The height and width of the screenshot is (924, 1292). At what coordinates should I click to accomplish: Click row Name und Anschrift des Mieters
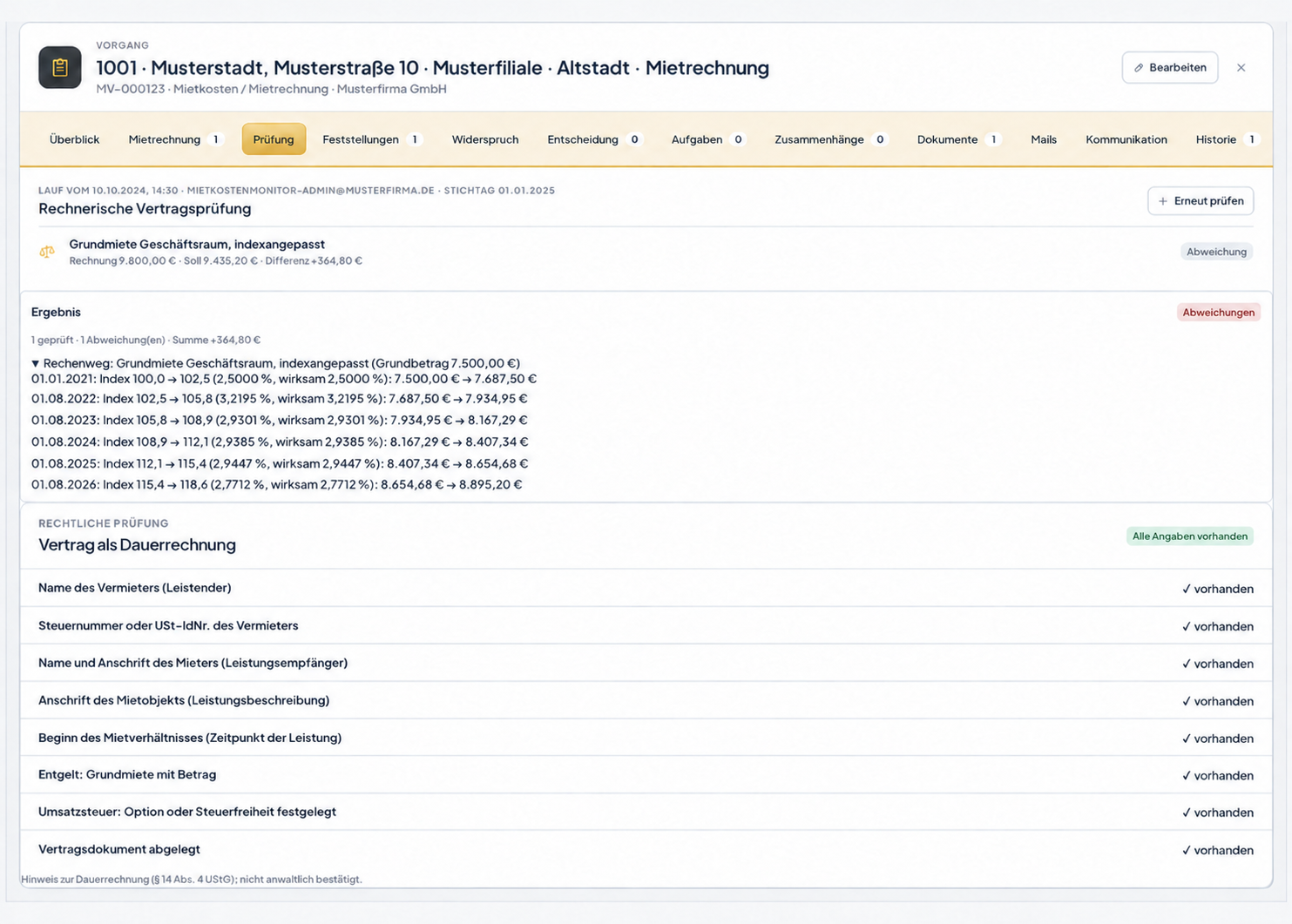[x=646, y=664]
